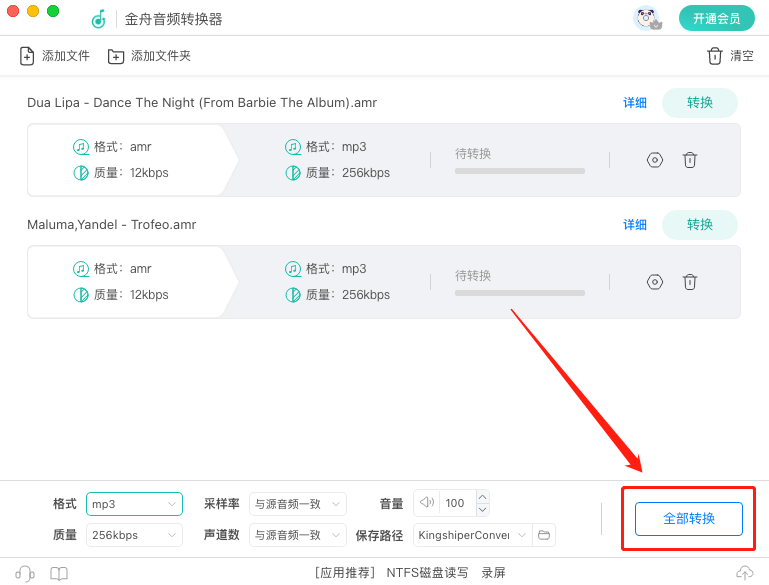Select the Dua Lipa Dance The Night filename
This screenshot has width=769, height=585.
click(x=202, y=102)
